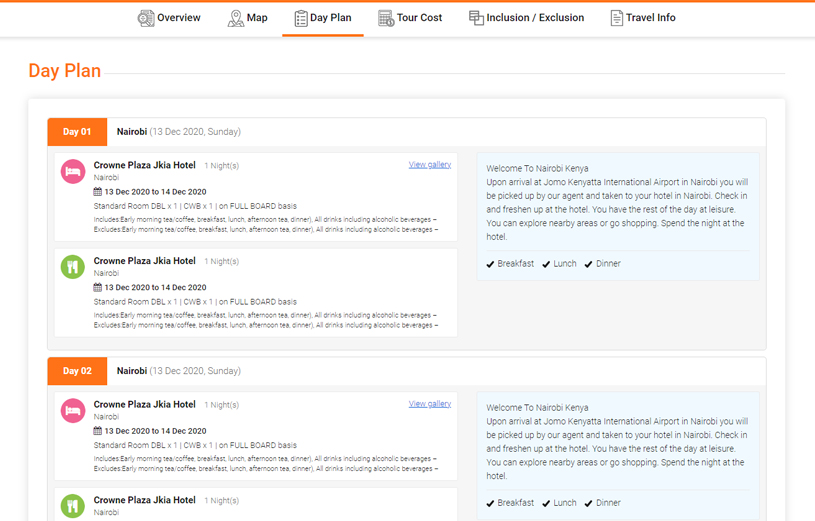Click the Day 02 orange label

click(x=77, y=371)
